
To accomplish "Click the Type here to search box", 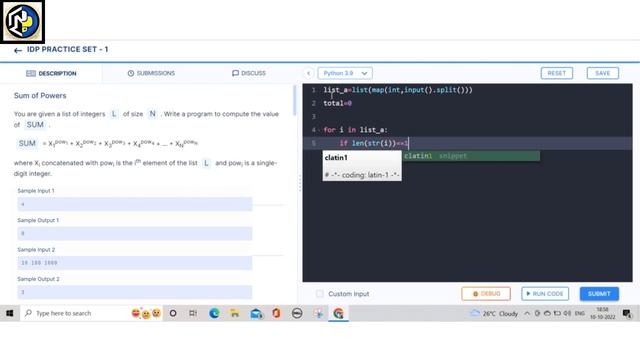I will click(x=91, y=313).
